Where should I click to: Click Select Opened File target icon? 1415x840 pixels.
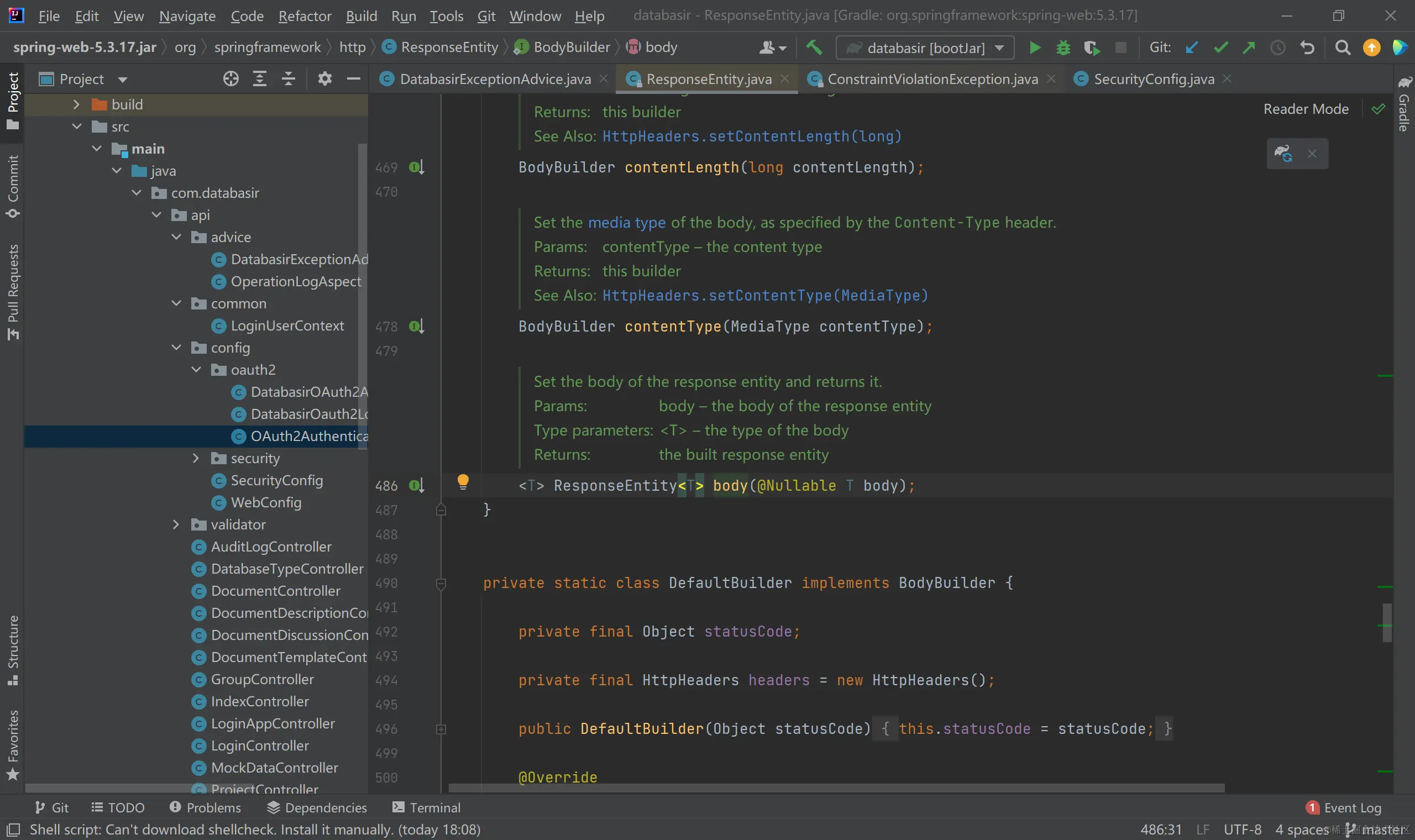coord(230,78)
